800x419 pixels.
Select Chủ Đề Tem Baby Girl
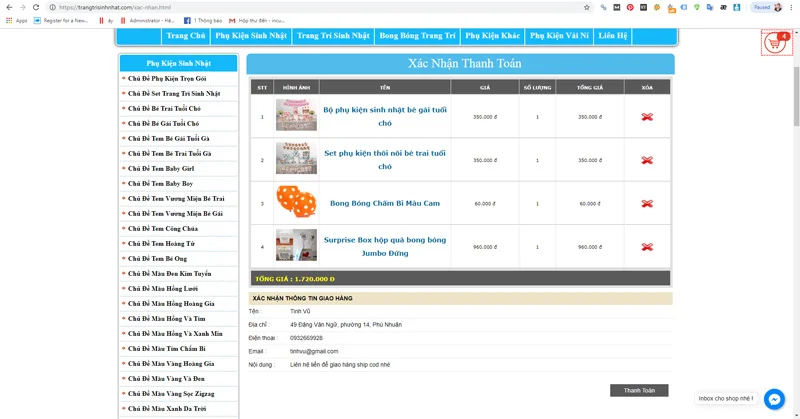tap(161, 168)
